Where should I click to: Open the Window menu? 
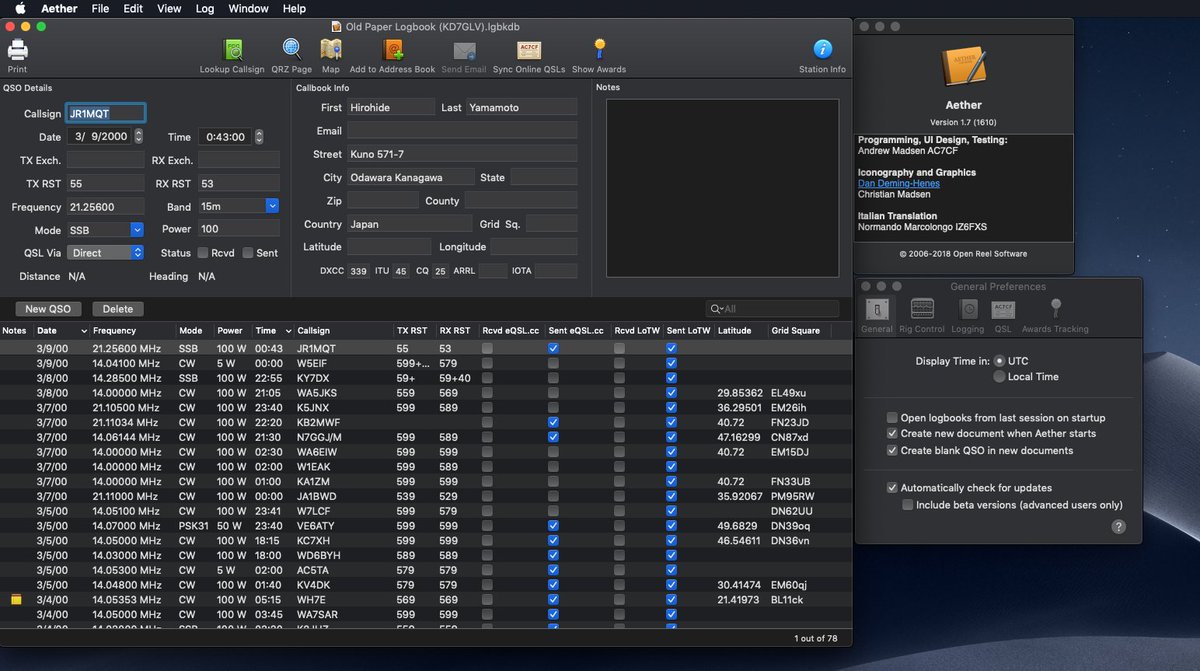[248, 8]
